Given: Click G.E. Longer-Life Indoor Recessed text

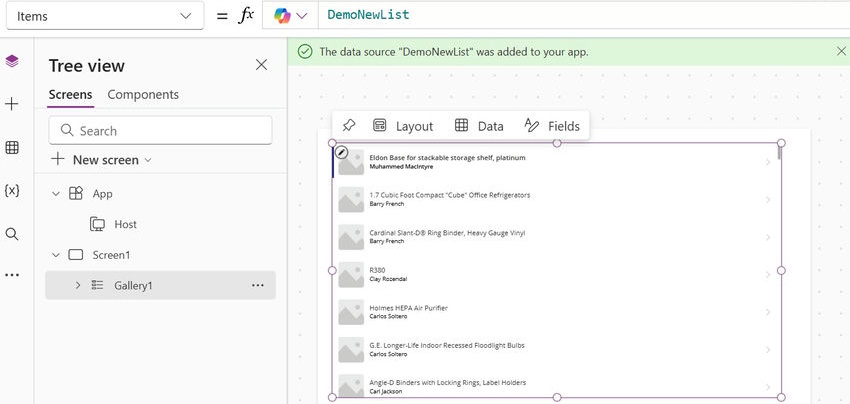Looking at the screenshot, I should [447, 345].
